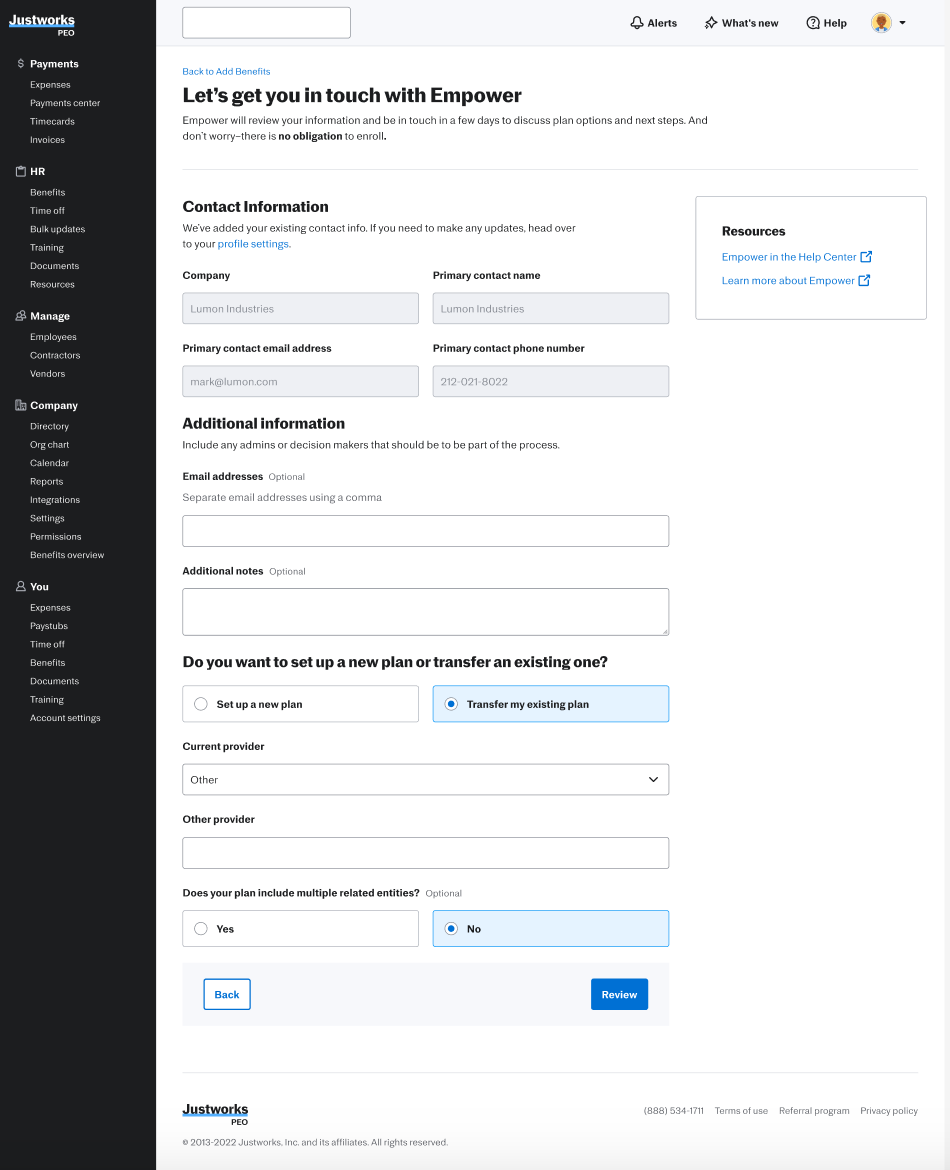Viewport: 950px width, 1170px height.
Task: Click the Primary contact name field
Action: 551,308
